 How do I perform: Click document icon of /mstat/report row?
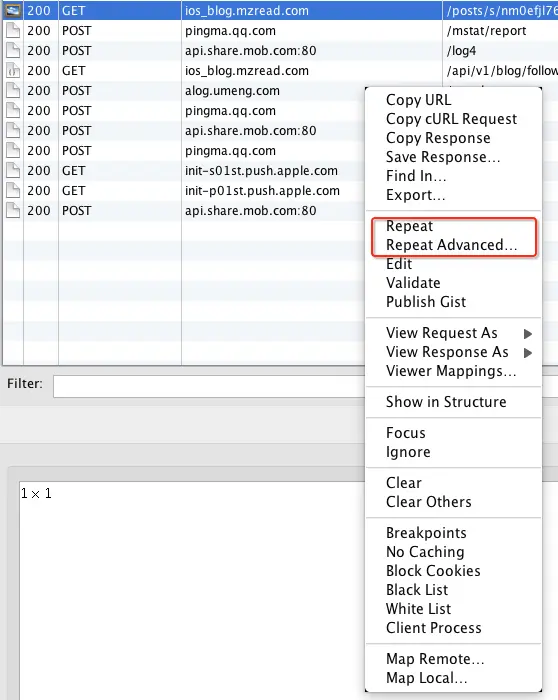coord(13,30)
